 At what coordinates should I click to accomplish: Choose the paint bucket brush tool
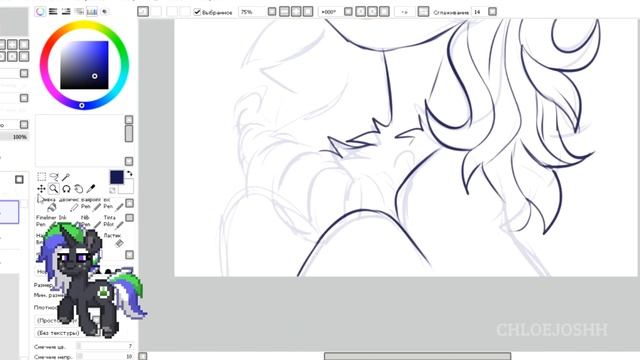coord(51,207)
